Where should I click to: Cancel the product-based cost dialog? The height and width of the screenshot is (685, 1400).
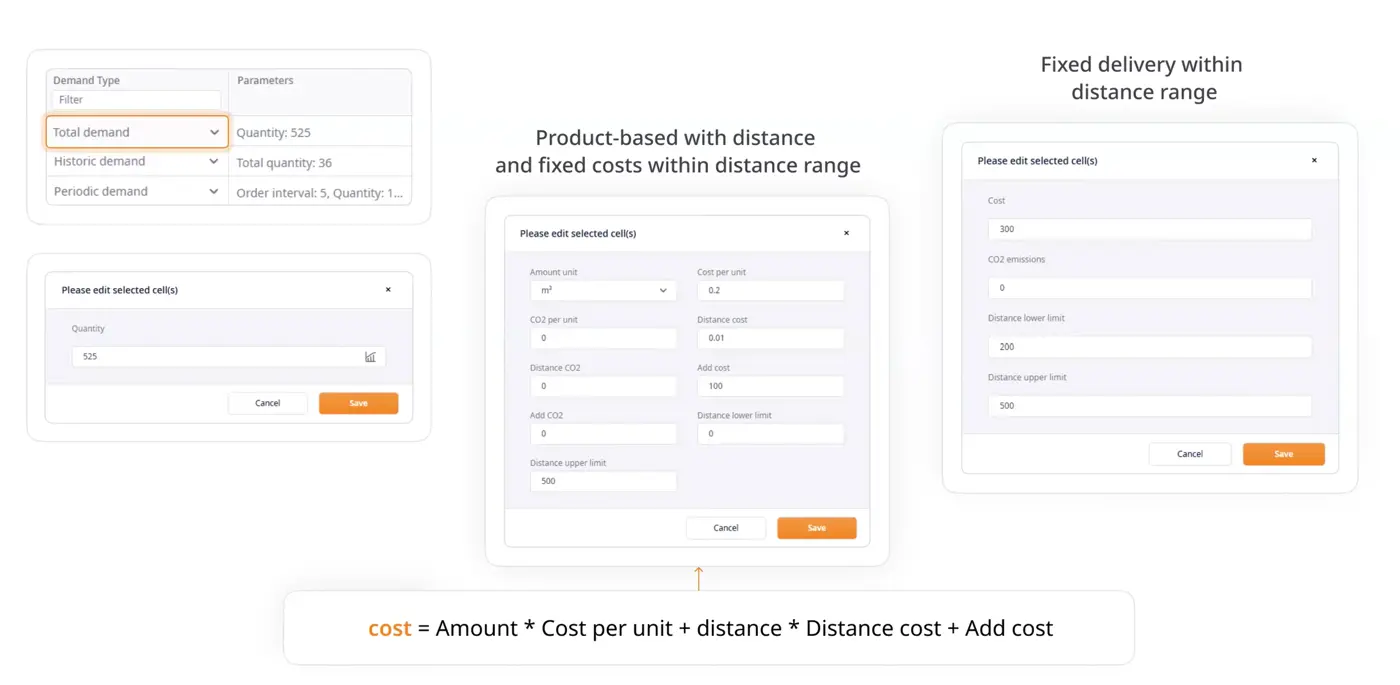[725, 528]
